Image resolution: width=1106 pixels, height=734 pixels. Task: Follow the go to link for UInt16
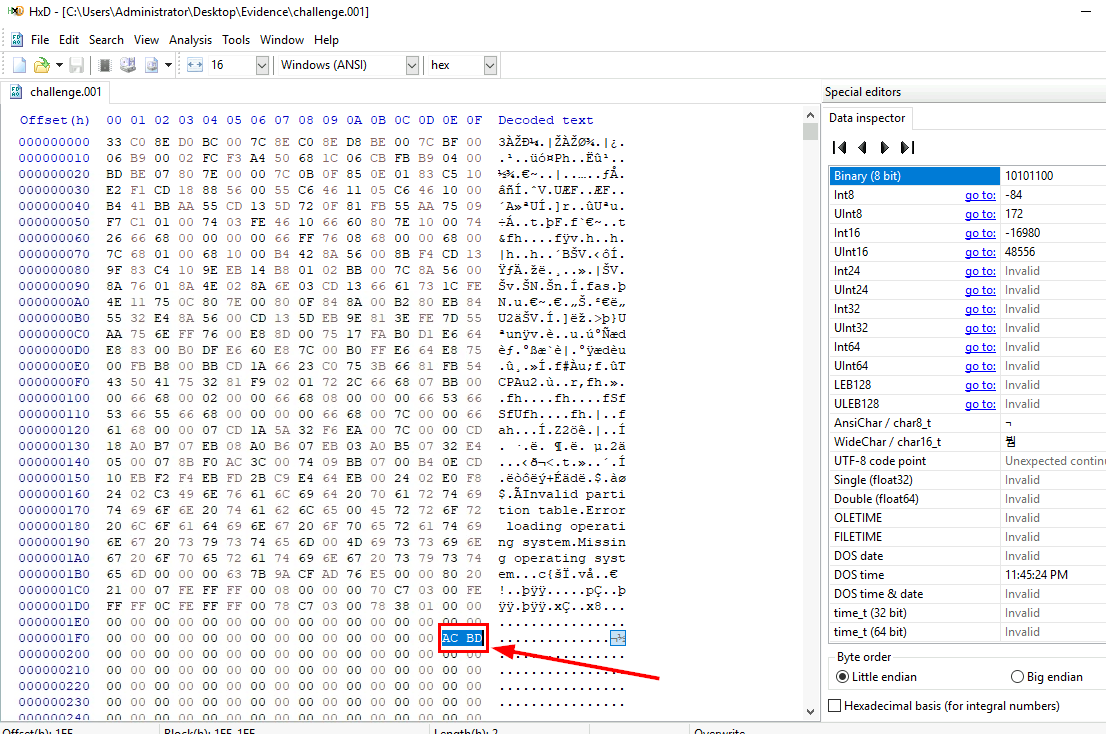point(980,252)
